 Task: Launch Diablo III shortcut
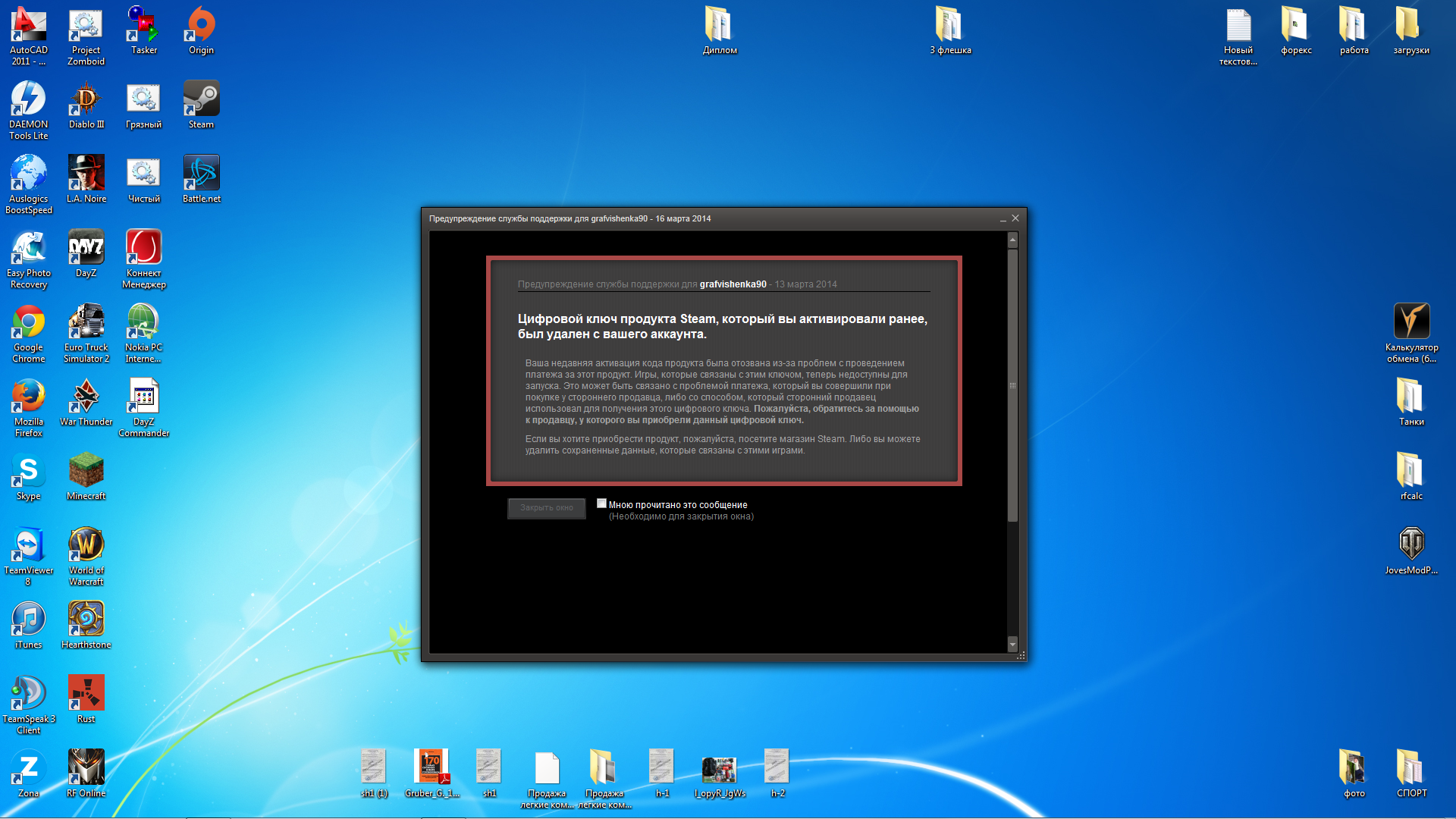(x=86, y=105)
